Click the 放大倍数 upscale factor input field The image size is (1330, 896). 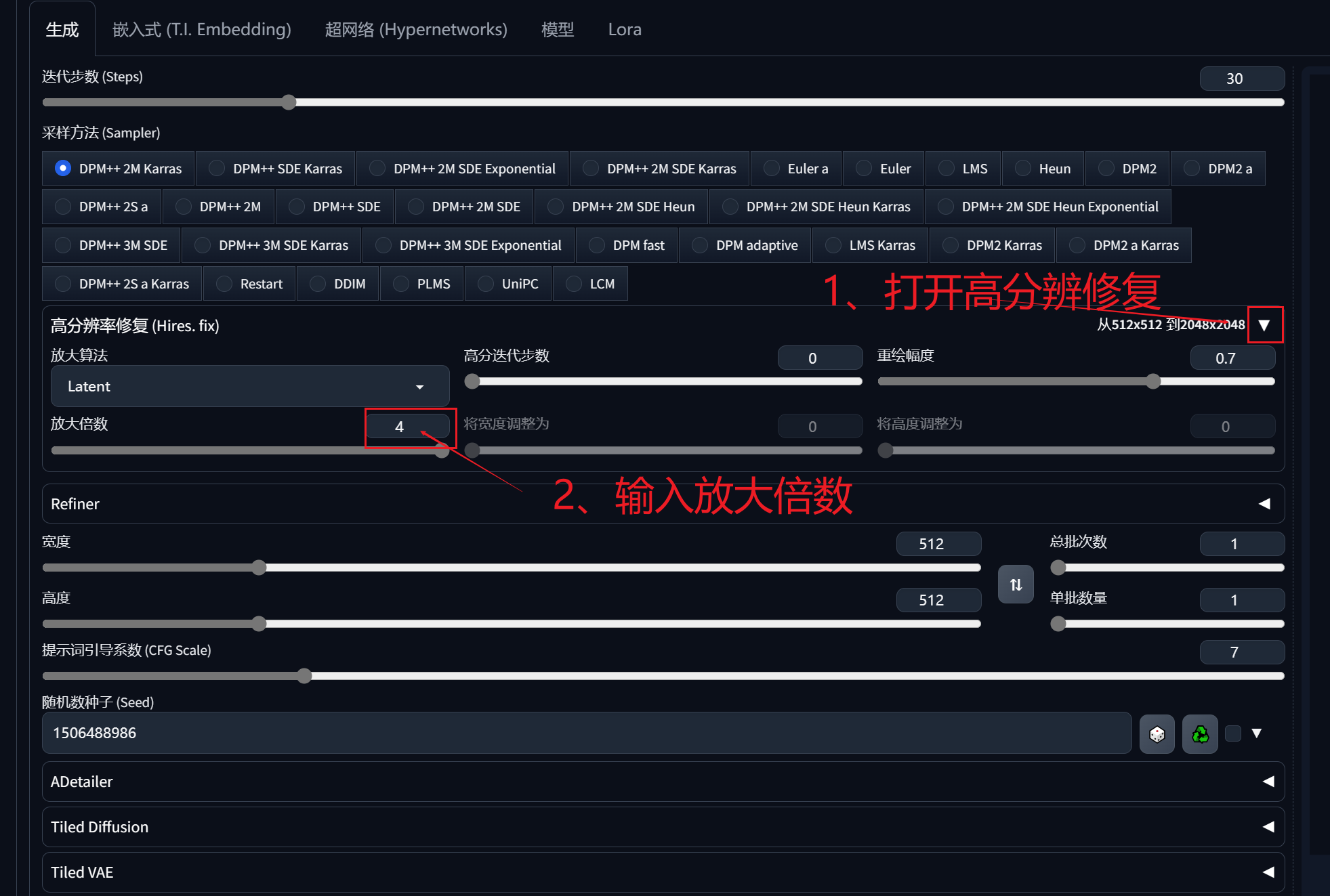click(x=407, y=426)
